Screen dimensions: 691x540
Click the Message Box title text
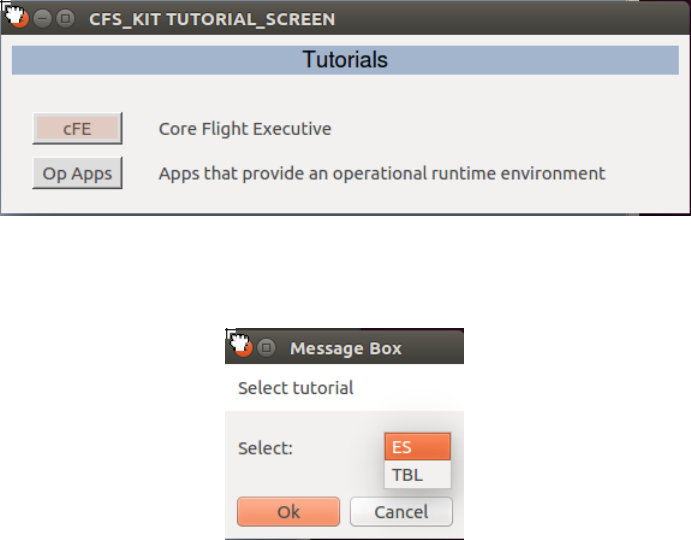(x=345, y=348)
